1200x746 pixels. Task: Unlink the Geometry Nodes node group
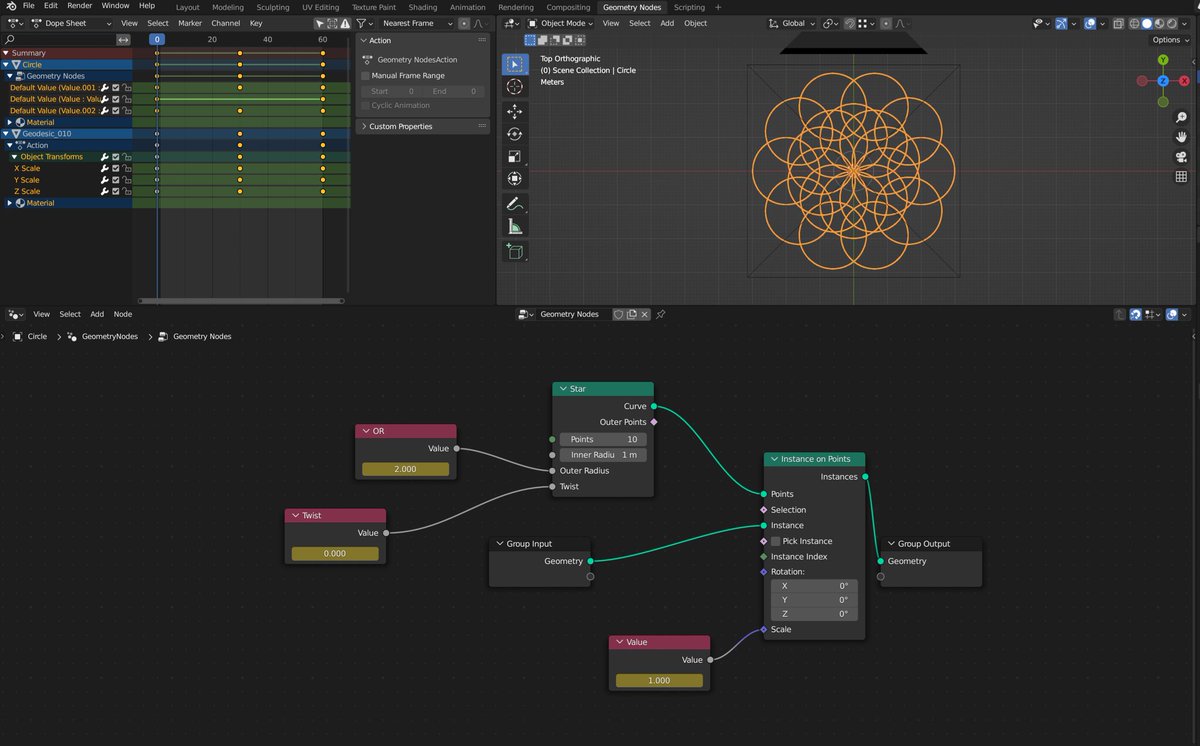(x=645, y=314)
